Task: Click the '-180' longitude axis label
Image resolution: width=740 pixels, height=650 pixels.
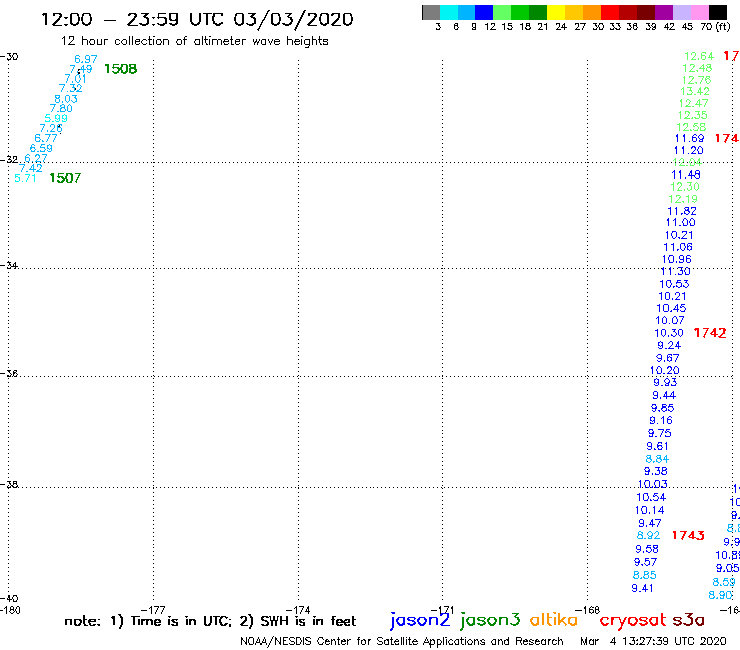Action: (x=10, y=610)
